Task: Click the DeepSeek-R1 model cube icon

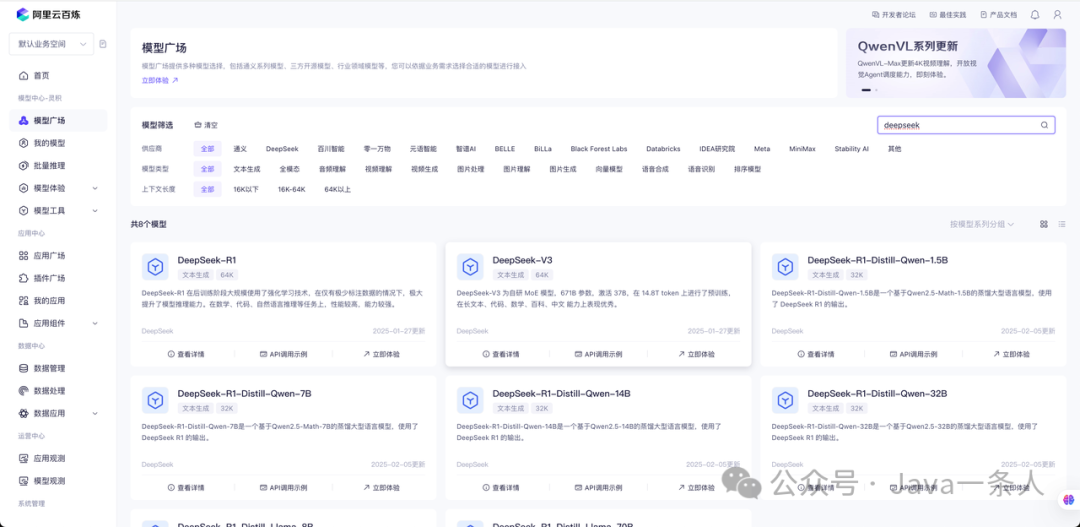Action: coord(155,267)
